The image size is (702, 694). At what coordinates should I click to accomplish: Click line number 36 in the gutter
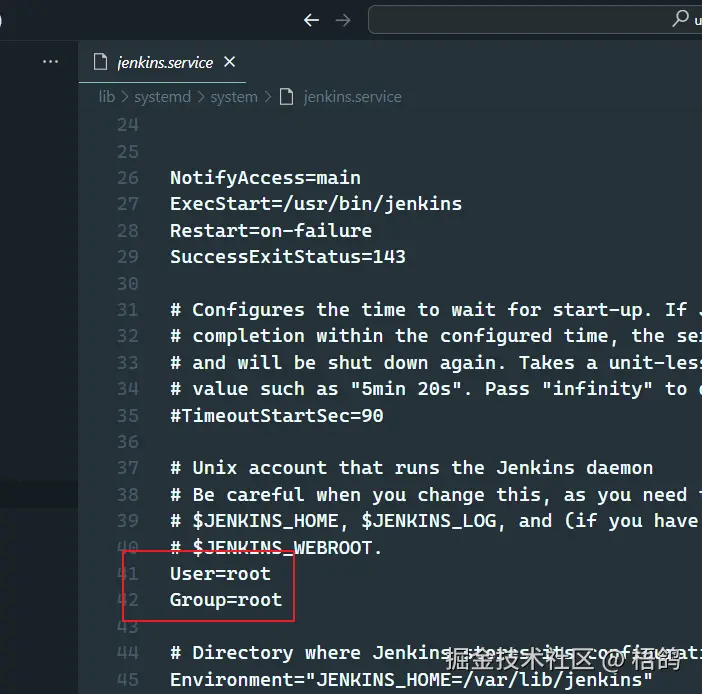click(128, 441)
